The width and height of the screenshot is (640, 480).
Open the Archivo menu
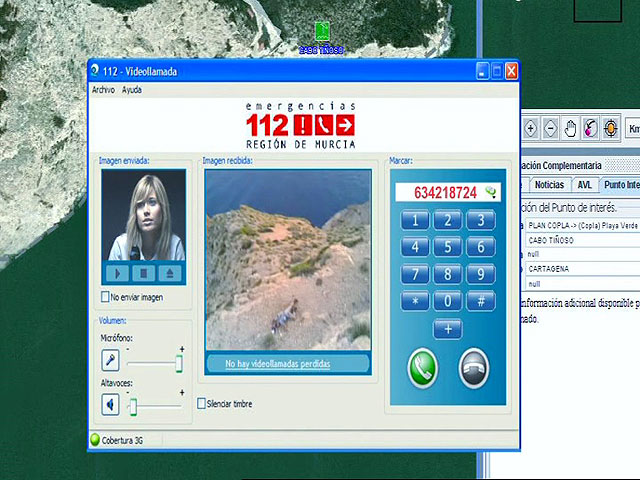(x=103, y=90)
